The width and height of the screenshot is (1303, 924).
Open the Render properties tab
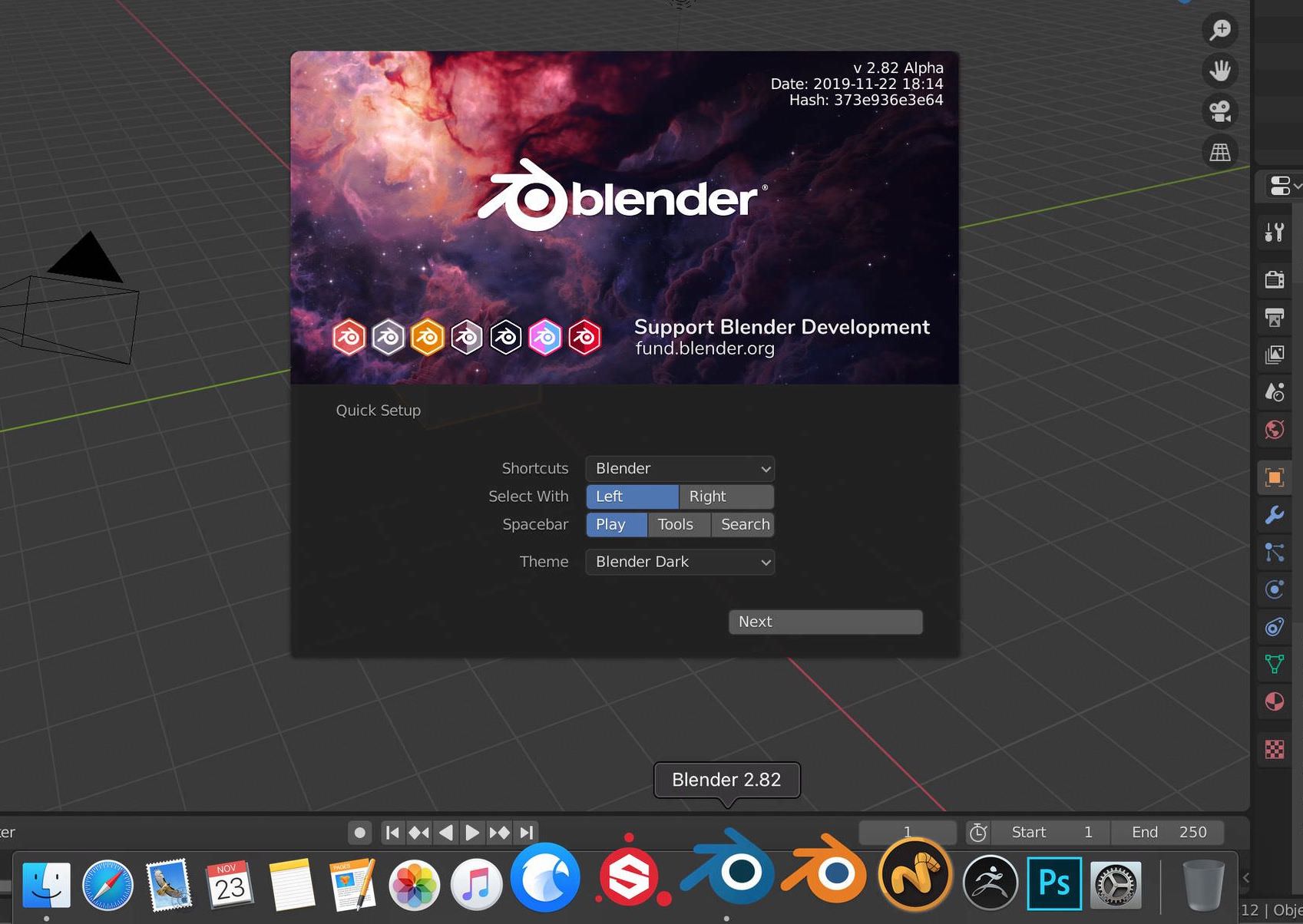click(x=1275, y=279)
